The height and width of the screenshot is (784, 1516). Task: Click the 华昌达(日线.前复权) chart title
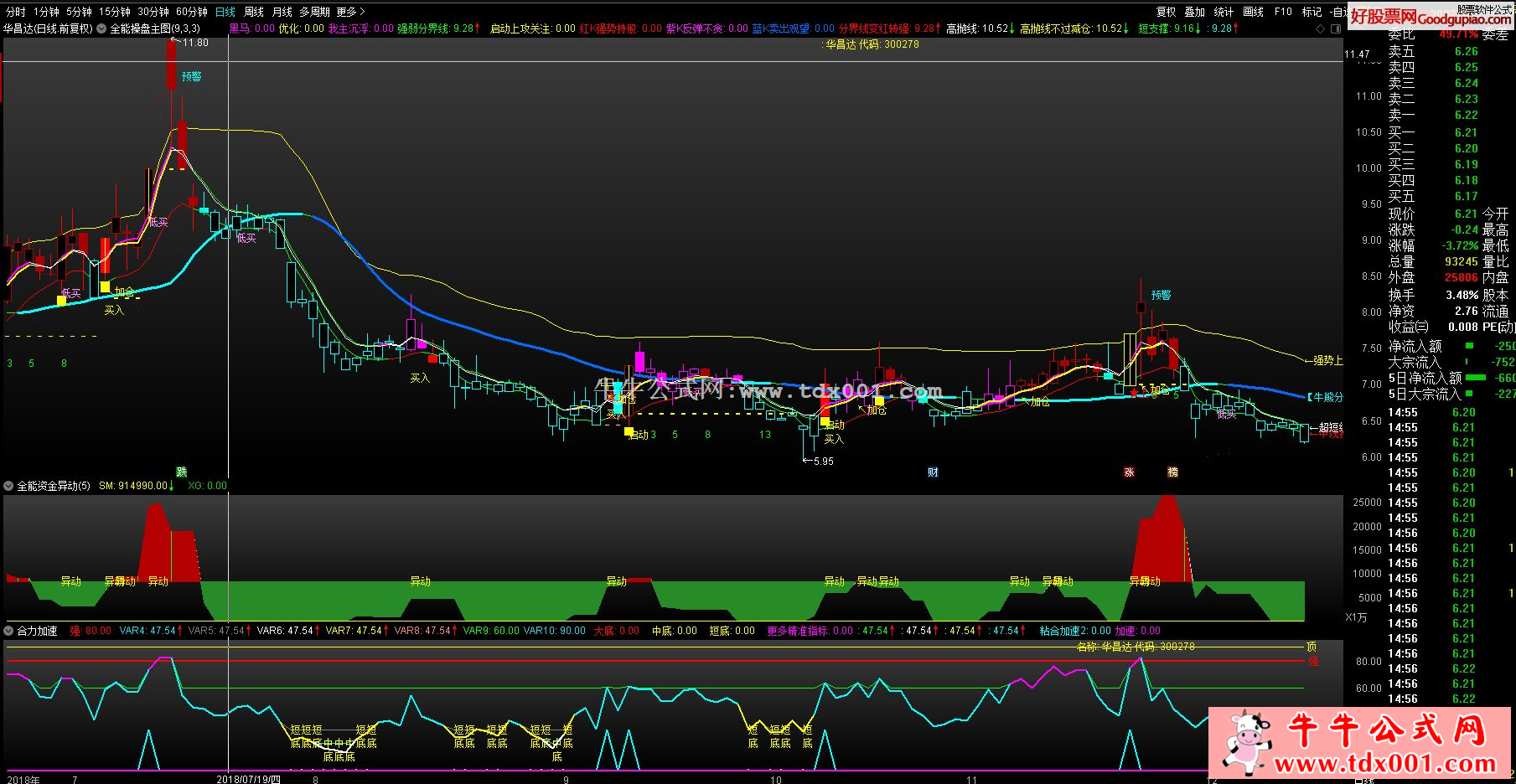(x=48, y=28)
